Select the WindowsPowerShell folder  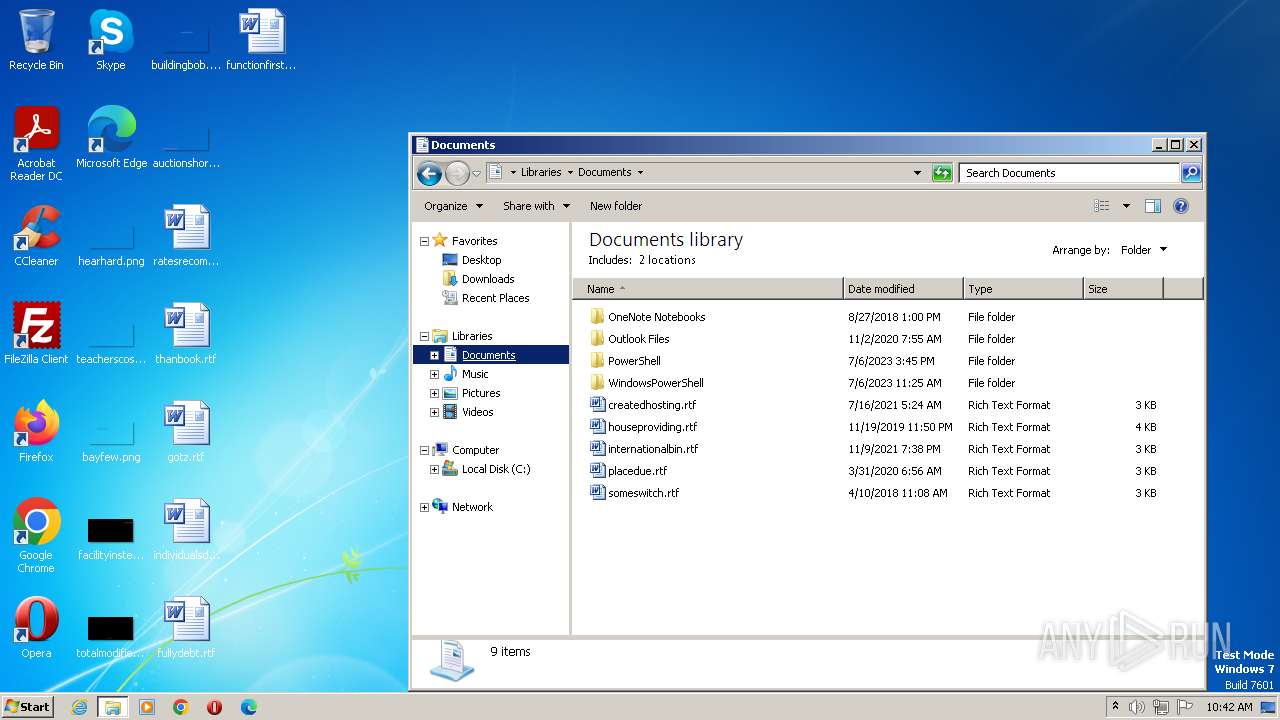[646, 383]
